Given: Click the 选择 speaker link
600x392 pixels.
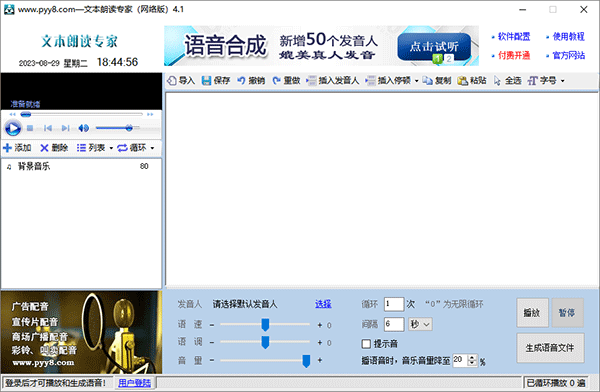Looking at the screenshot, I should pyautogui.click(x=323, y=304).
